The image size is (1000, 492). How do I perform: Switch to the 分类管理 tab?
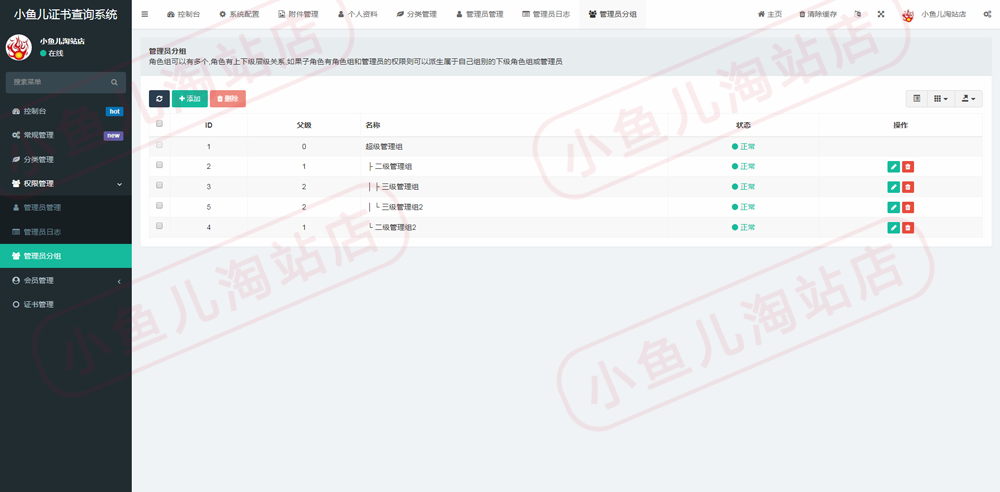click(x=416, y=14)
